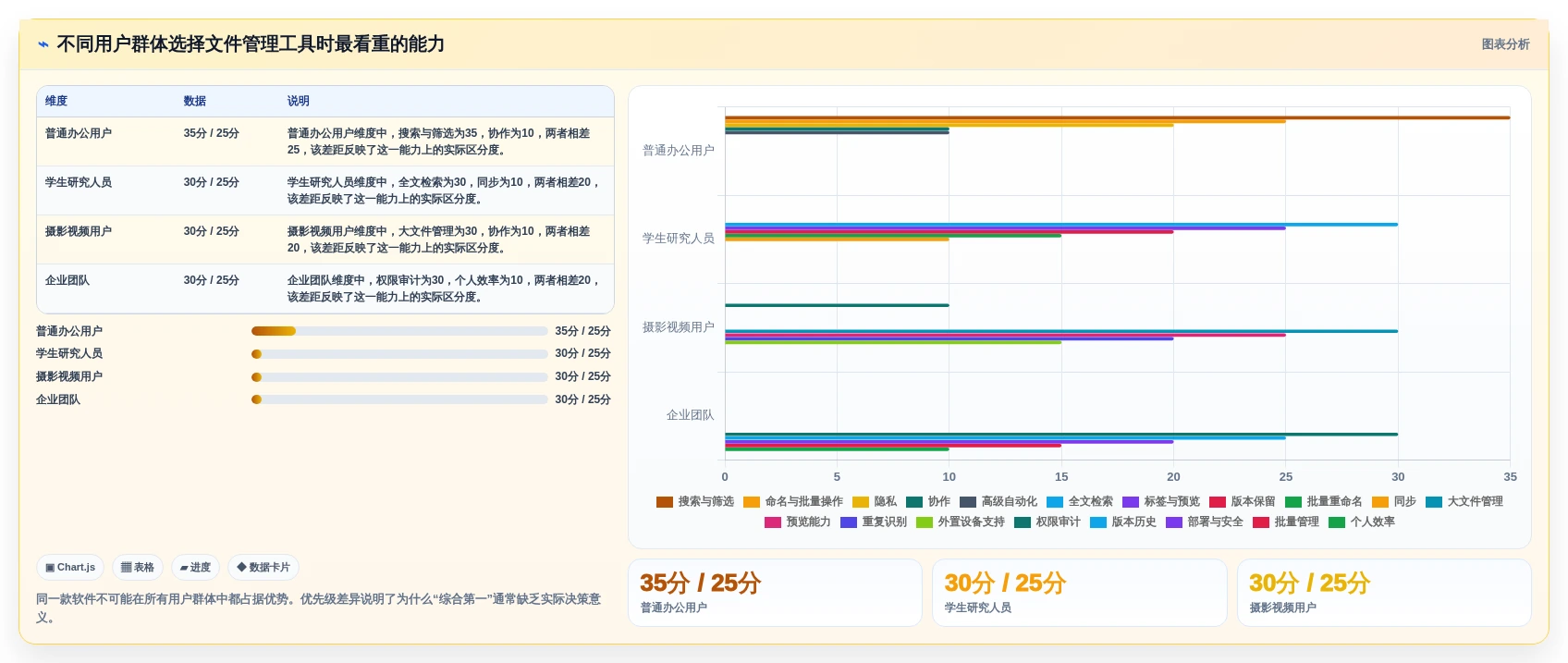Toggle the 搜索与筛选 legend series

694,501
